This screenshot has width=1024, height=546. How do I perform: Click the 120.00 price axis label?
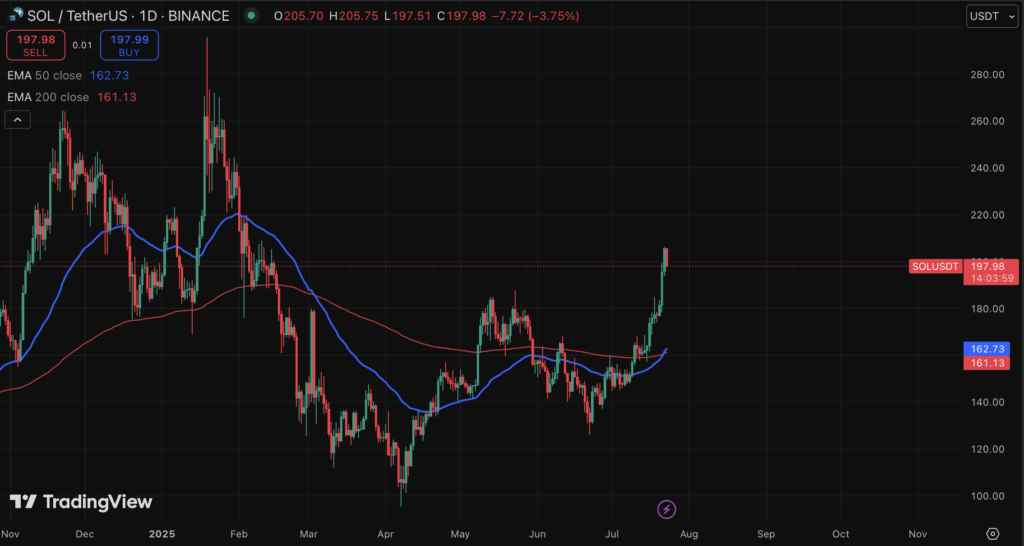click(986, 449)
